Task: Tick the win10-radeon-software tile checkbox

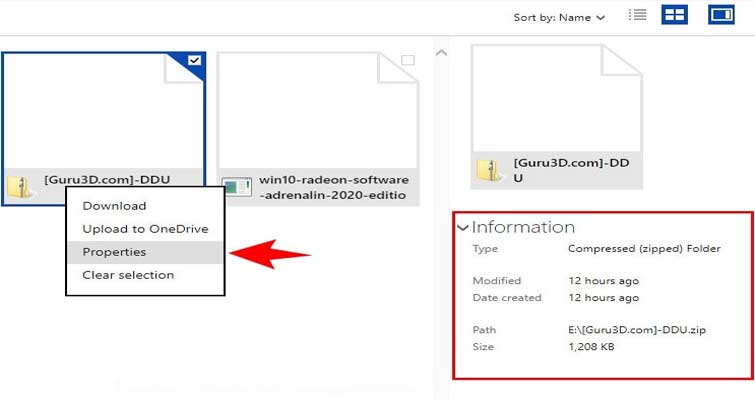Action: click(408, 60)
